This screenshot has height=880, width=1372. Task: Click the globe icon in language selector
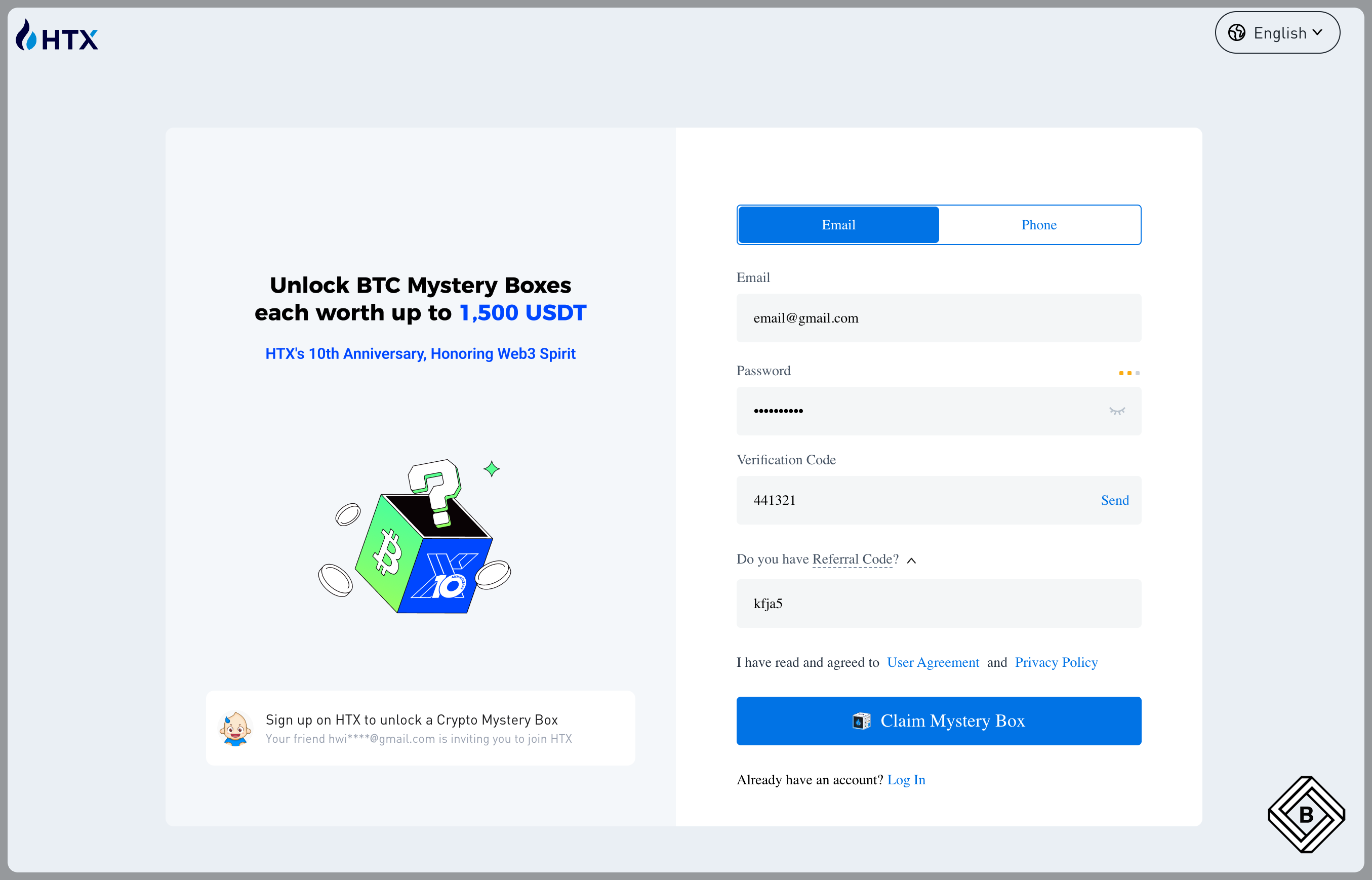1237,32
